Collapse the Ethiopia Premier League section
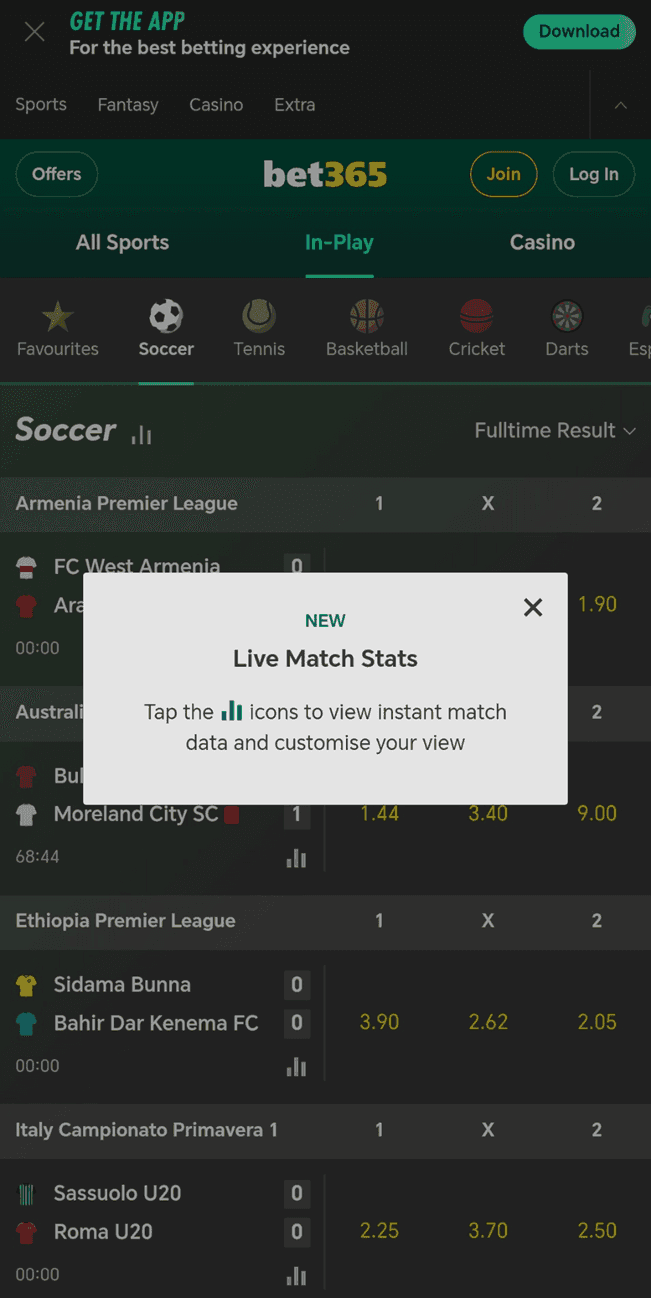651x1298 pixels. (x=126, y=921)
